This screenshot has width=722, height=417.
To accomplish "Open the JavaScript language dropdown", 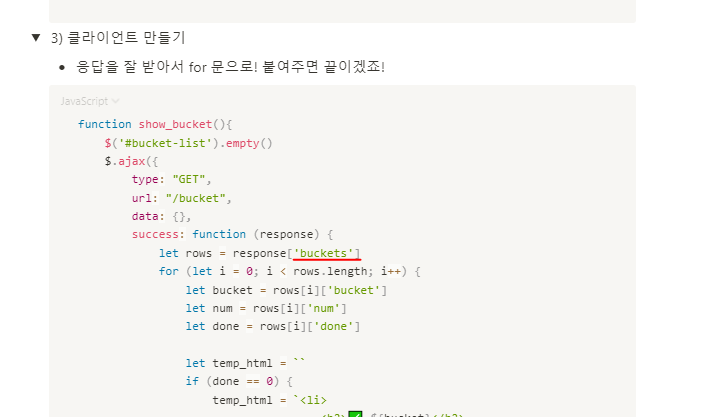I will (90, 101).
